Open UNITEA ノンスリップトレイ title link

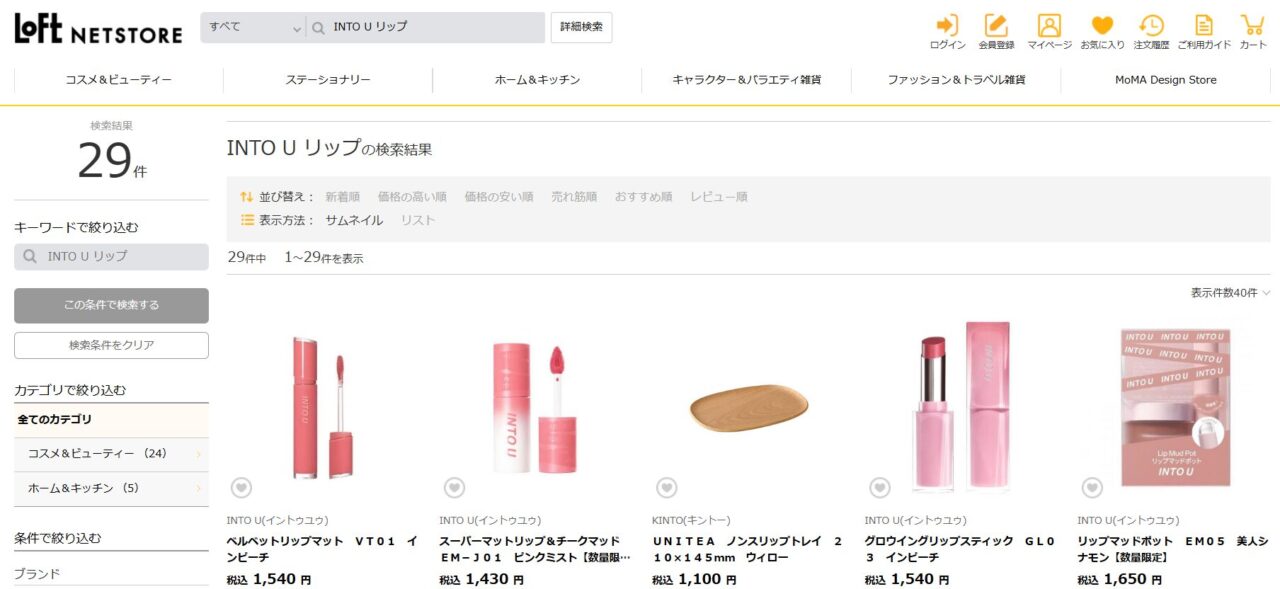click(747, 549)
